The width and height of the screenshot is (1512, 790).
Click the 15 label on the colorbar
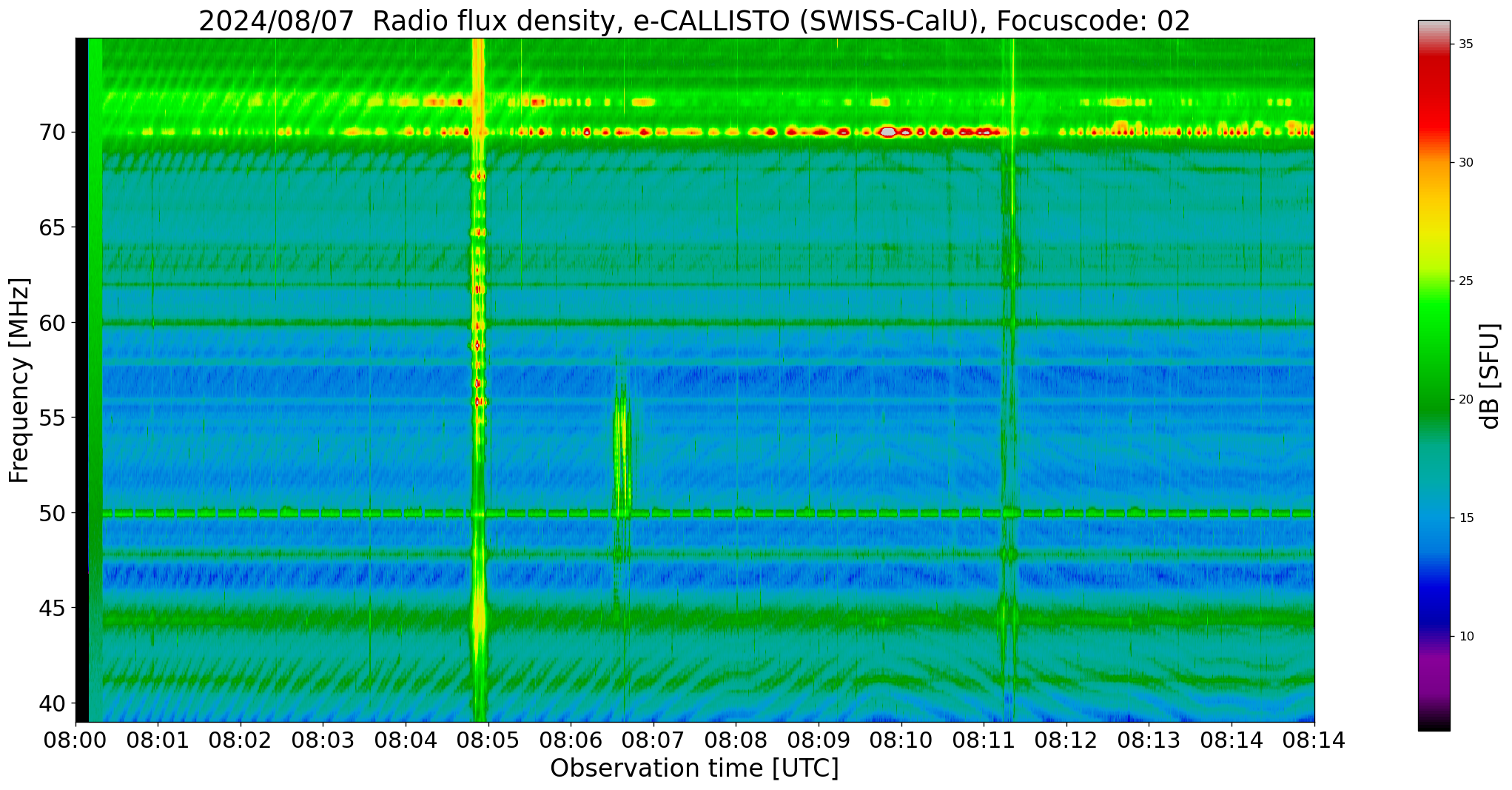pos(1465,518)
